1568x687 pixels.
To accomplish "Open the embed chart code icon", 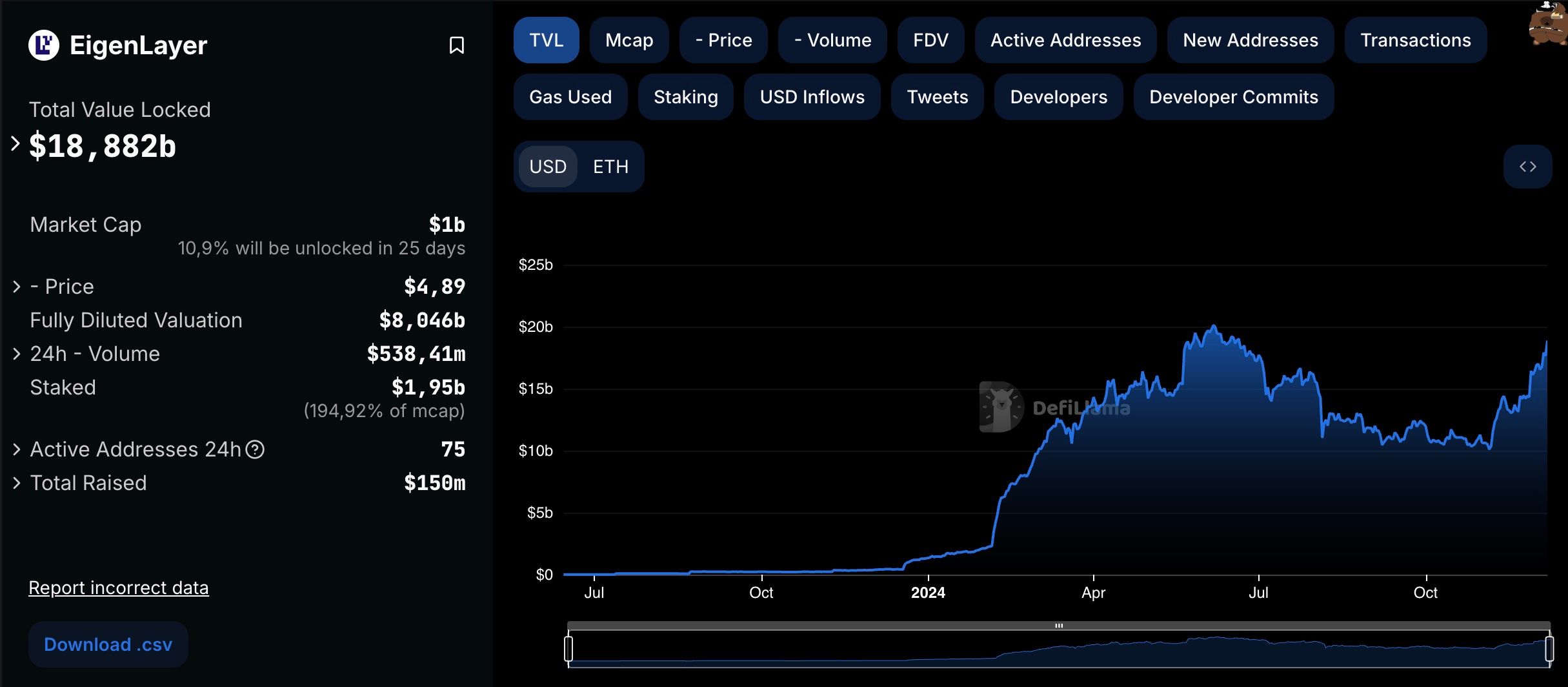I will click(x=1527, y=167).
